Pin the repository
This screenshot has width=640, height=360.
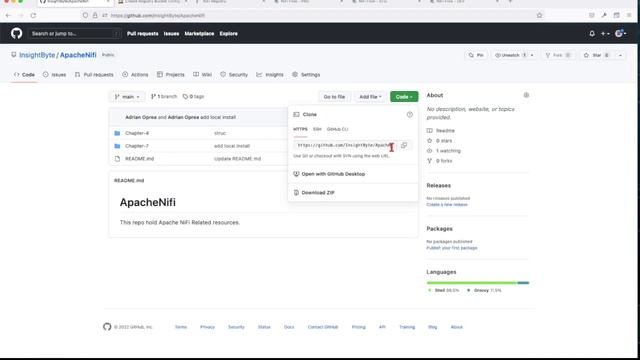(x=476, y=55)
